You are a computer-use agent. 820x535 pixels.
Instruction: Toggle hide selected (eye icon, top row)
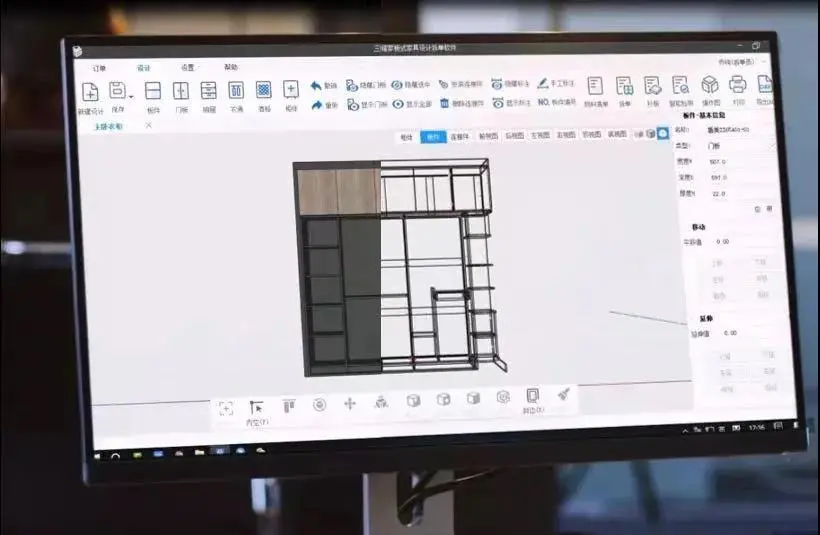[x=411, y=85]
